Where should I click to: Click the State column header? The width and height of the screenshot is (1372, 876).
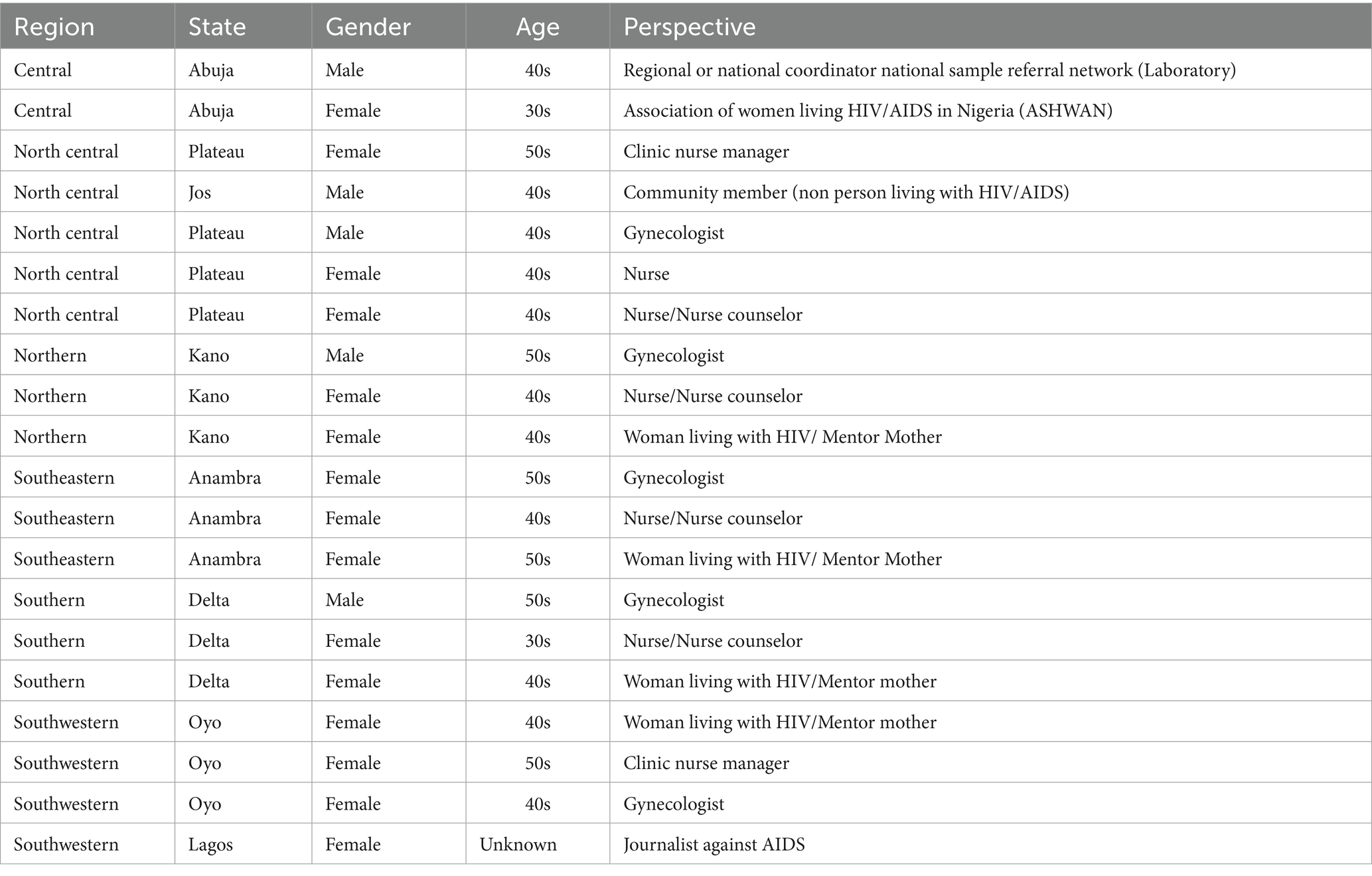click(217, 27)
